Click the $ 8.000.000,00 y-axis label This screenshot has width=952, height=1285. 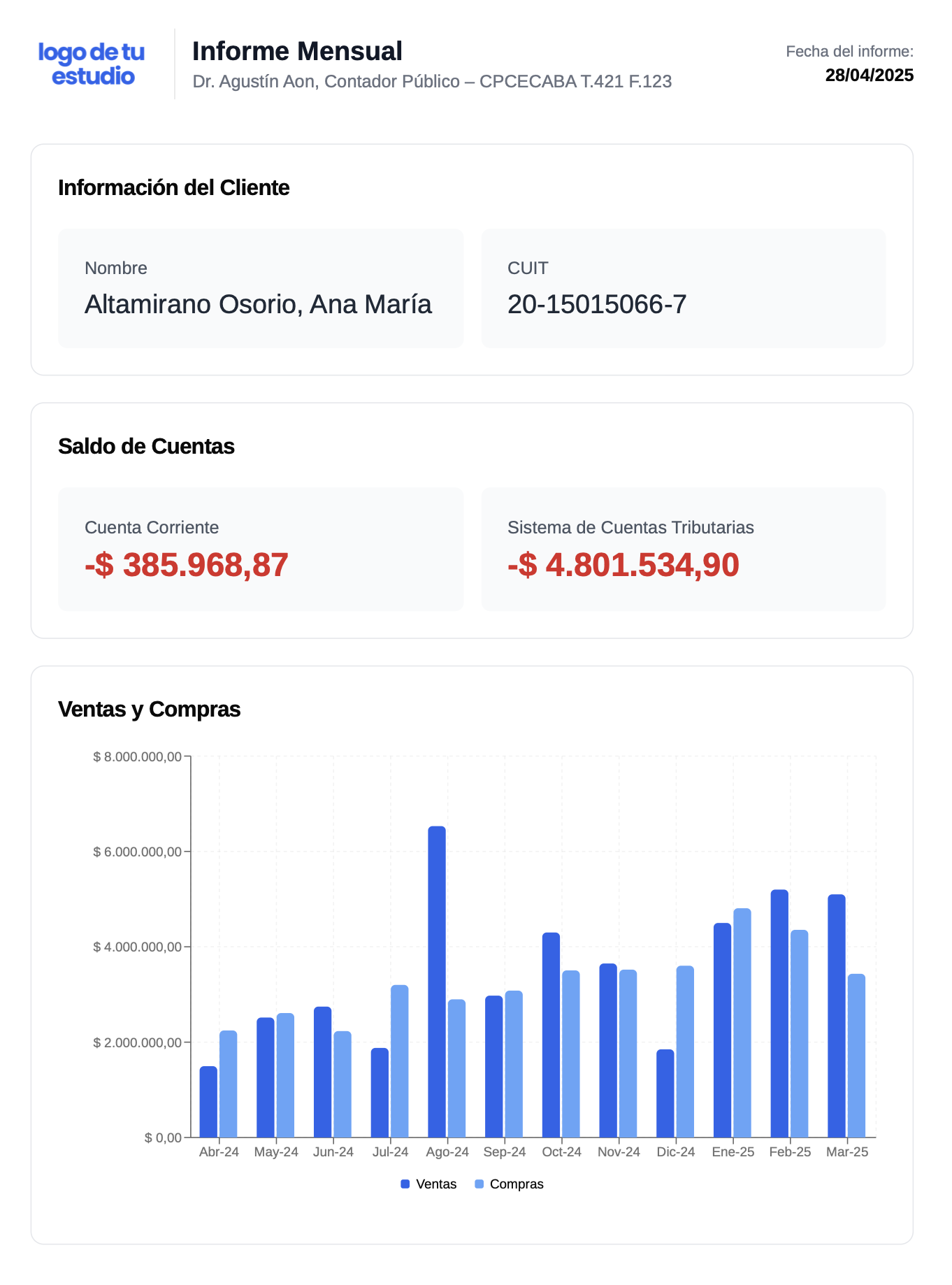tap(138, 756)
